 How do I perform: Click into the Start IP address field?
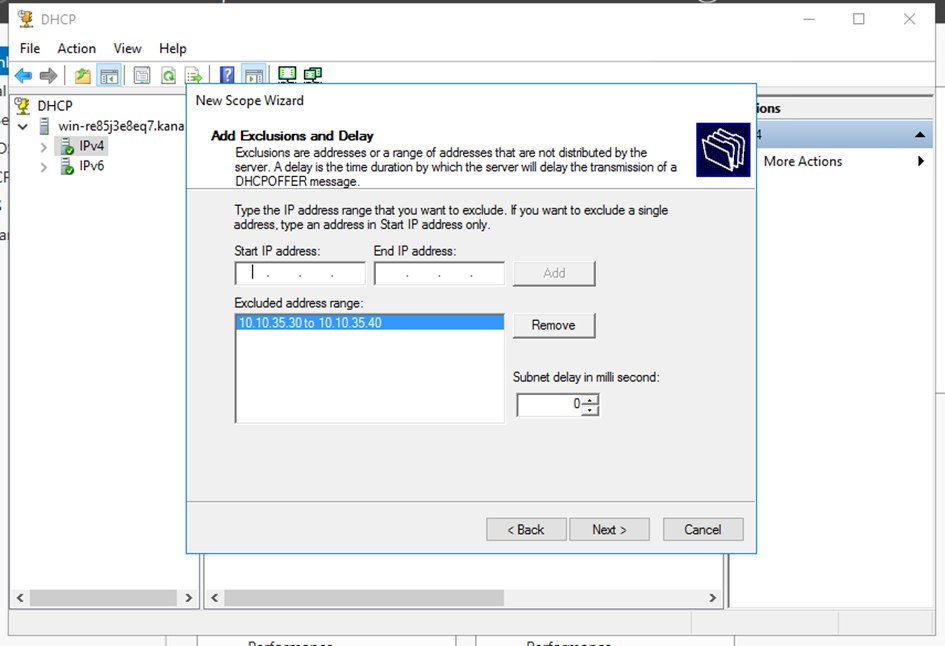click(x=299, y=273)
